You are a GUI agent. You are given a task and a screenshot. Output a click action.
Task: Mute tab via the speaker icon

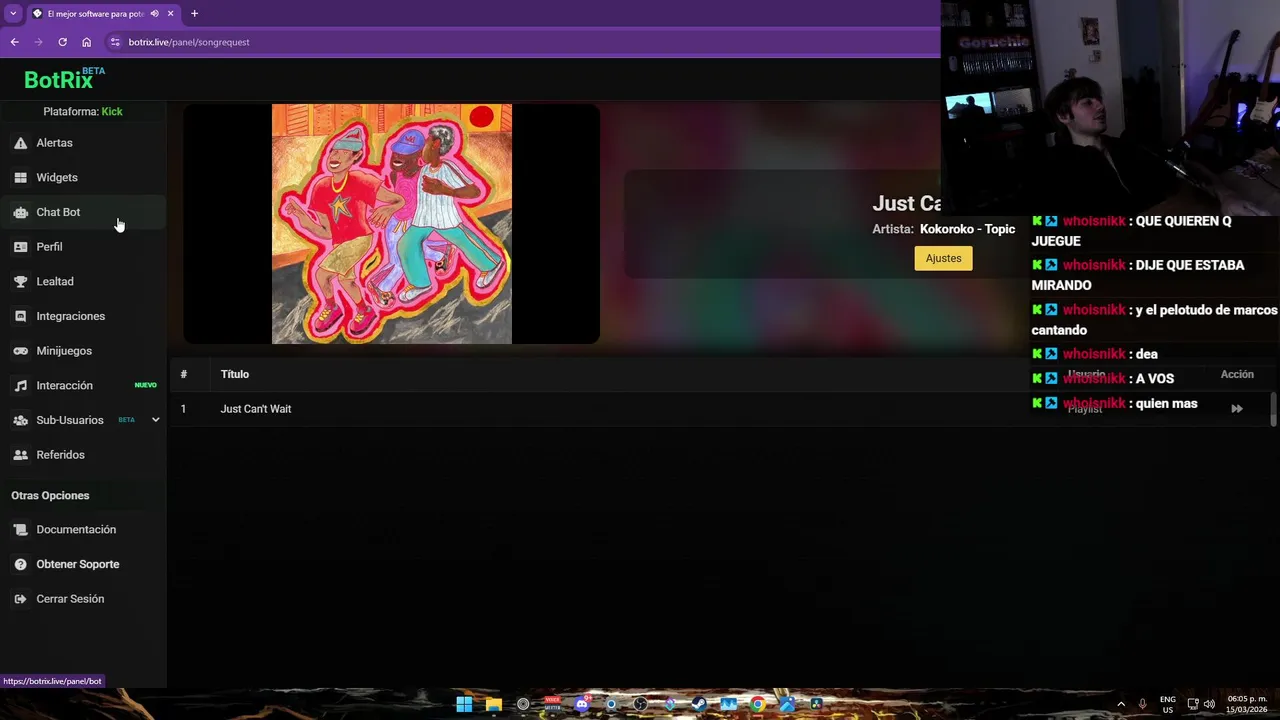154,14
